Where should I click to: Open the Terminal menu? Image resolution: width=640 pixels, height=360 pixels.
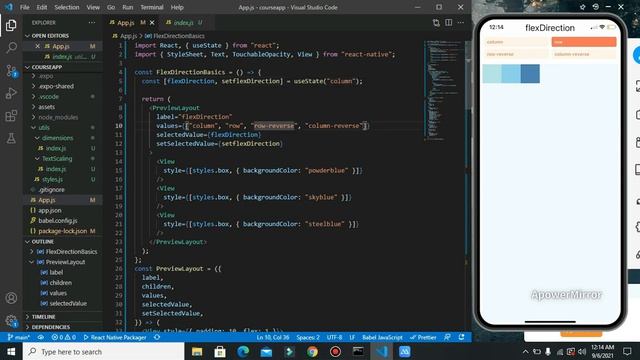click(152, 7)
